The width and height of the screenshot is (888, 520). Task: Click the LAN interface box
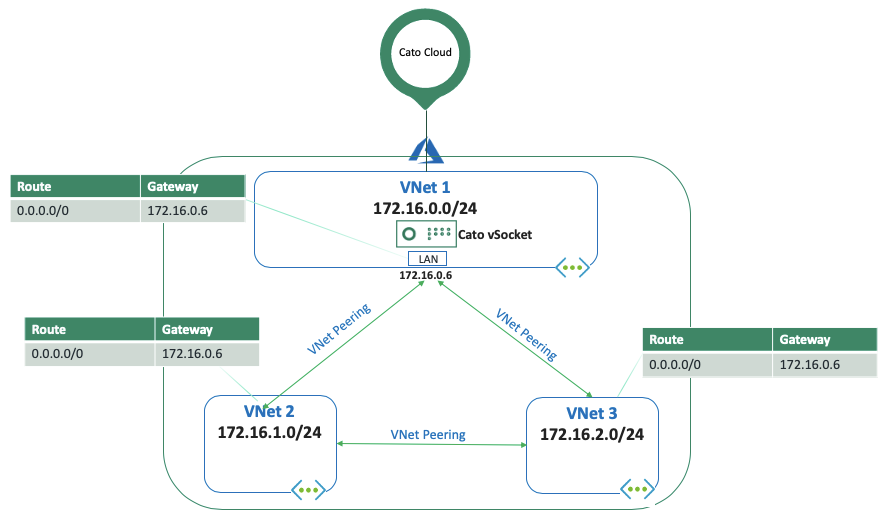[x=427, y=259]
